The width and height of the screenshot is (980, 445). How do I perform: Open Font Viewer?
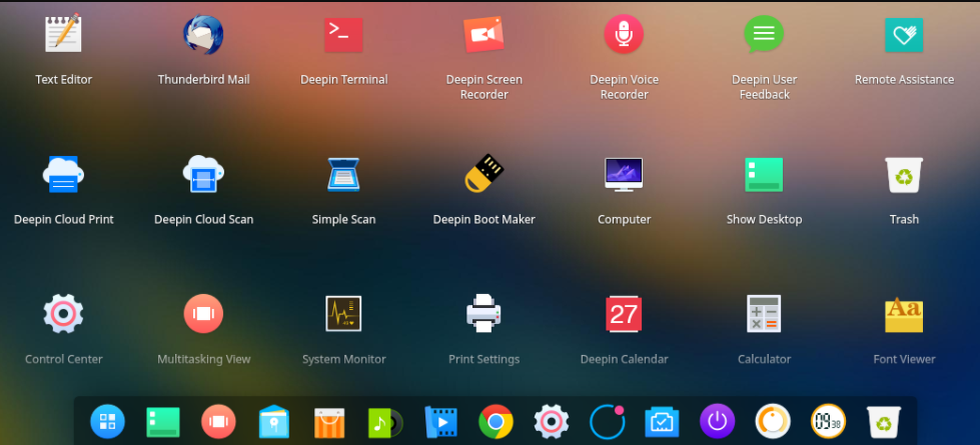click(904, 314)
